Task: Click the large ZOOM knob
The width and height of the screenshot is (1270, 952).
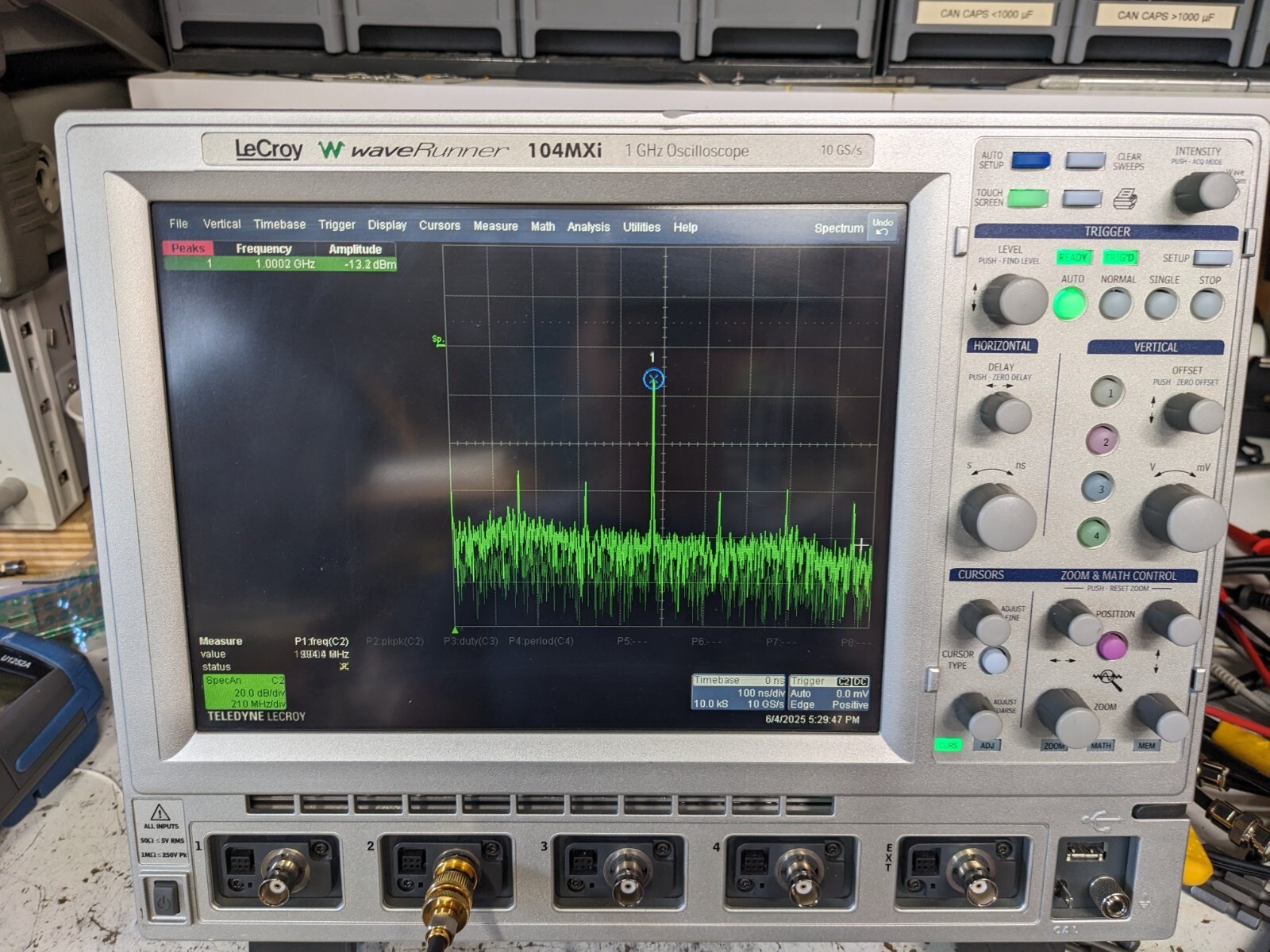Action: (x=1067, y=717)
